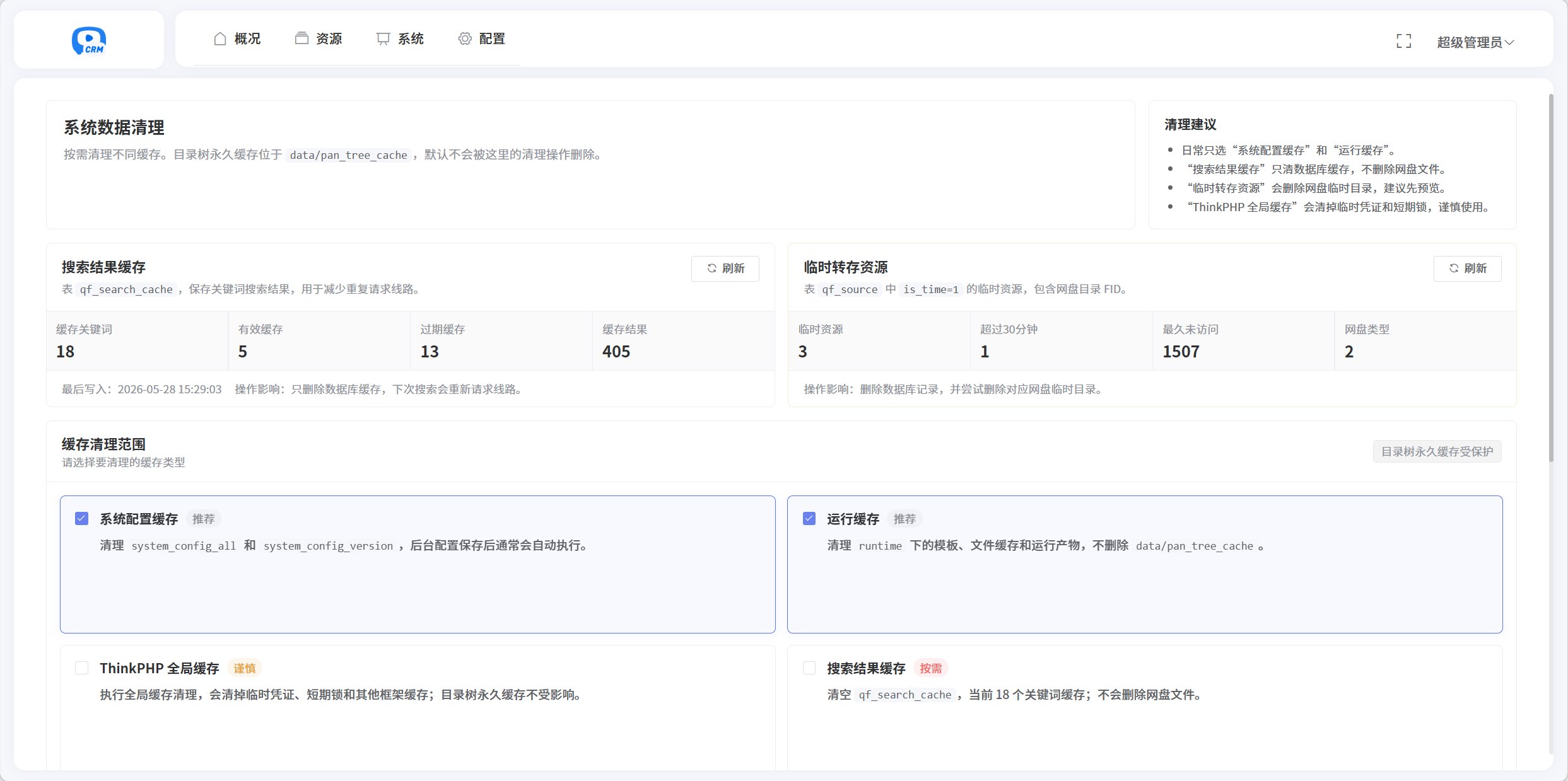Click the CRM logo icon
Screen dimensions: 1568x781
[89, 40]
